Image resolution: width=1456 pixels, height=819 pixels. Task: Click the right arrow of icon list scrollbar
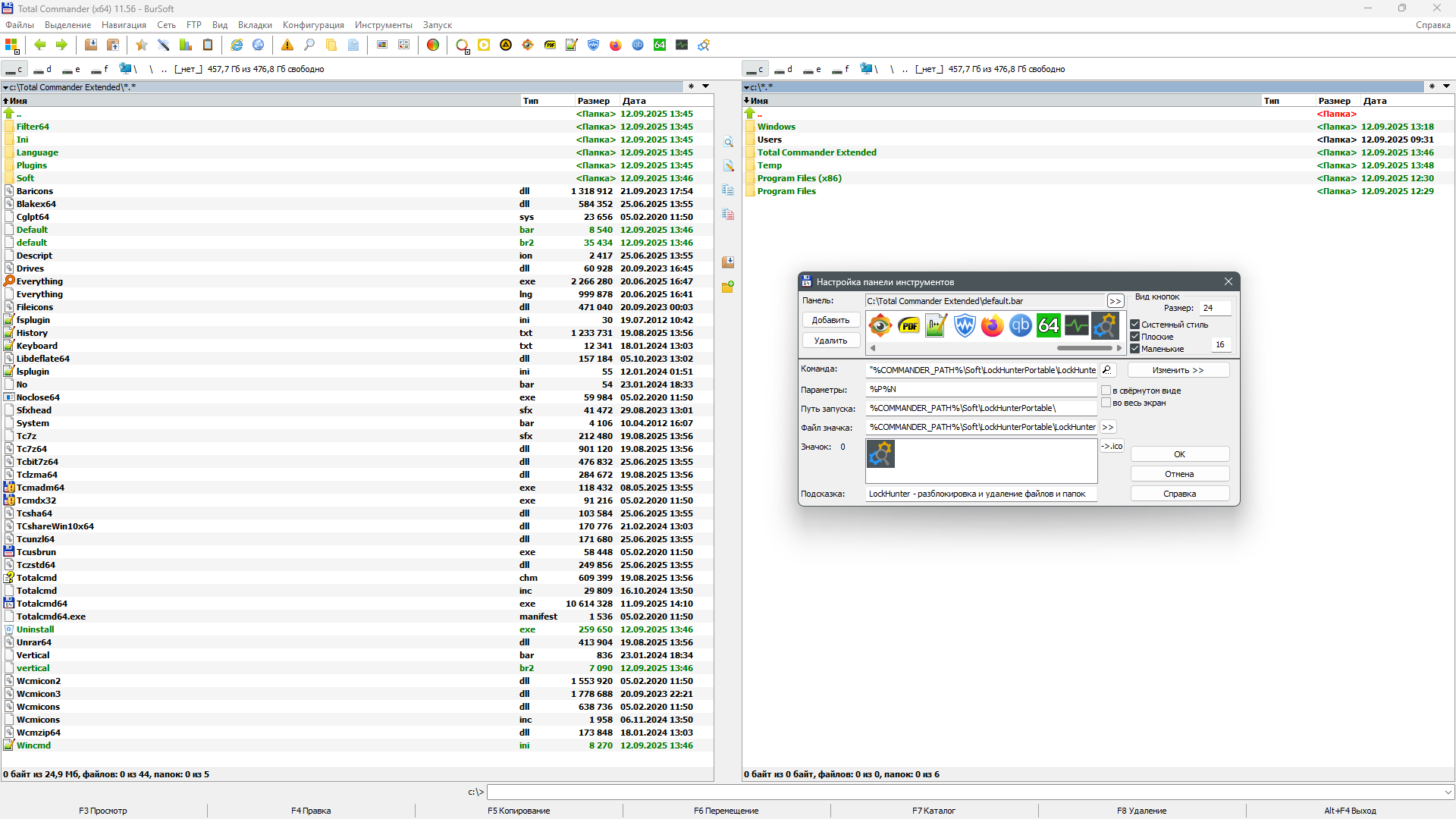point(1119,348)
